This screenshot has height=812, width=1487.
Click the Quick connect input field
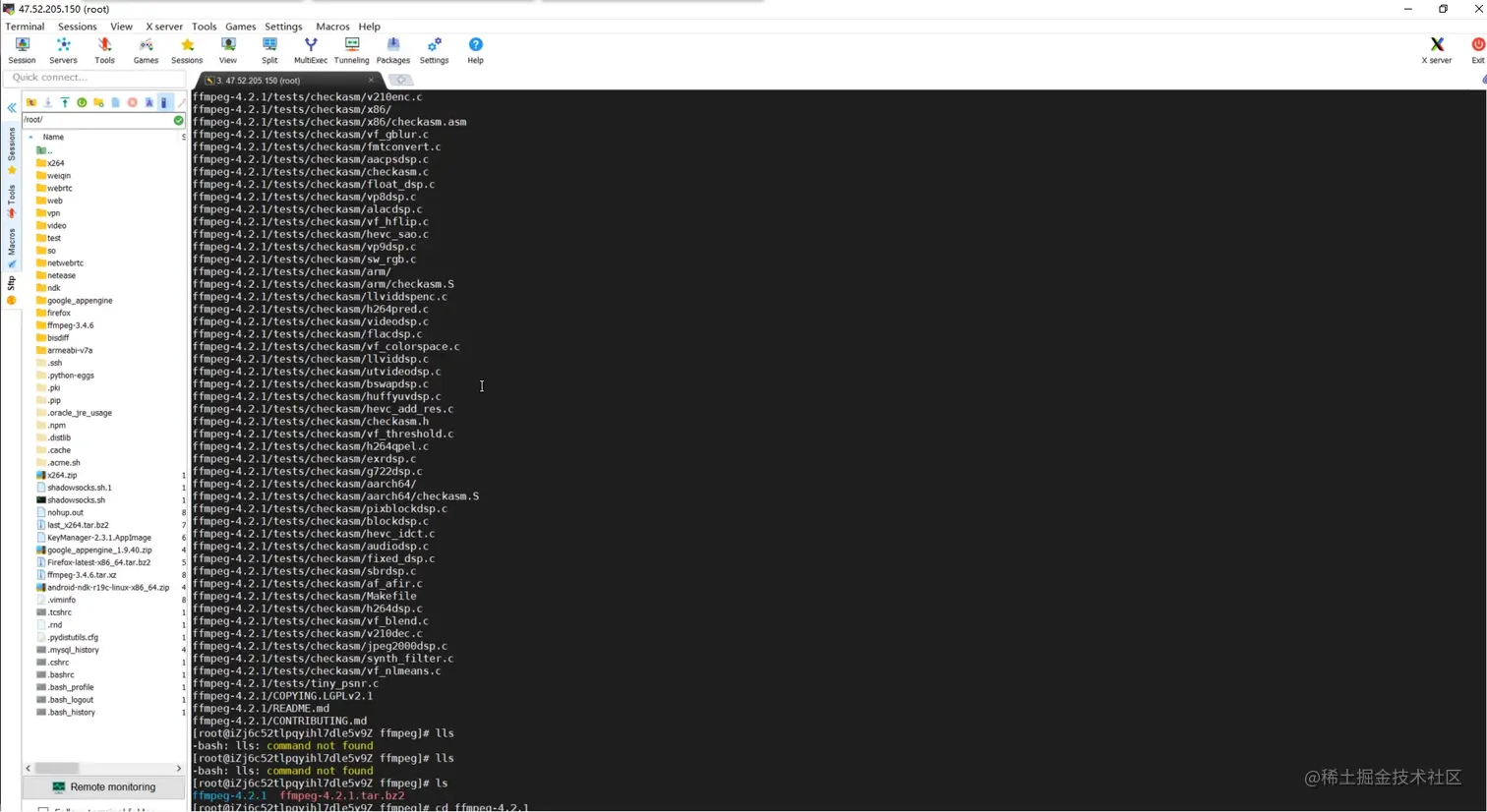tap(95, 77)
